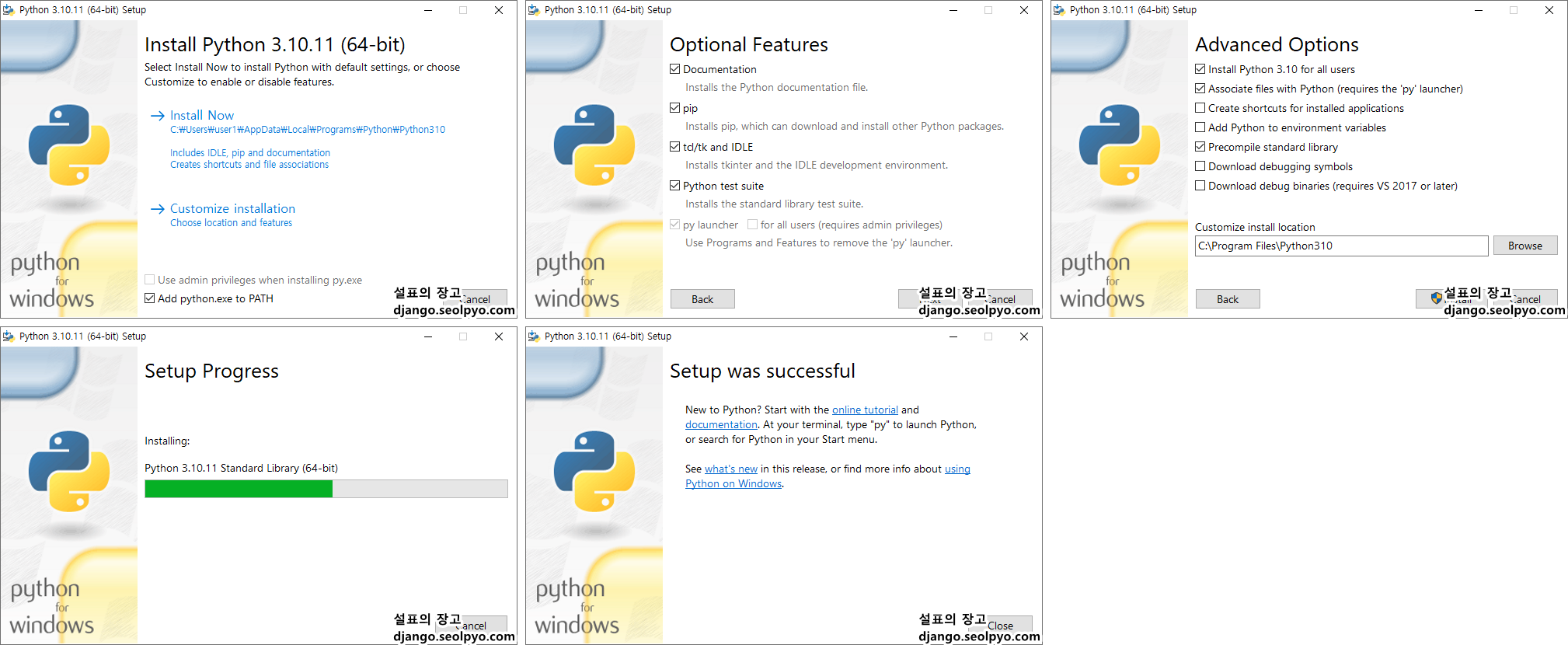Click the title bar Python icon in the Setup was successful window
Screen dimensions: 1568x645
point(534,336)
